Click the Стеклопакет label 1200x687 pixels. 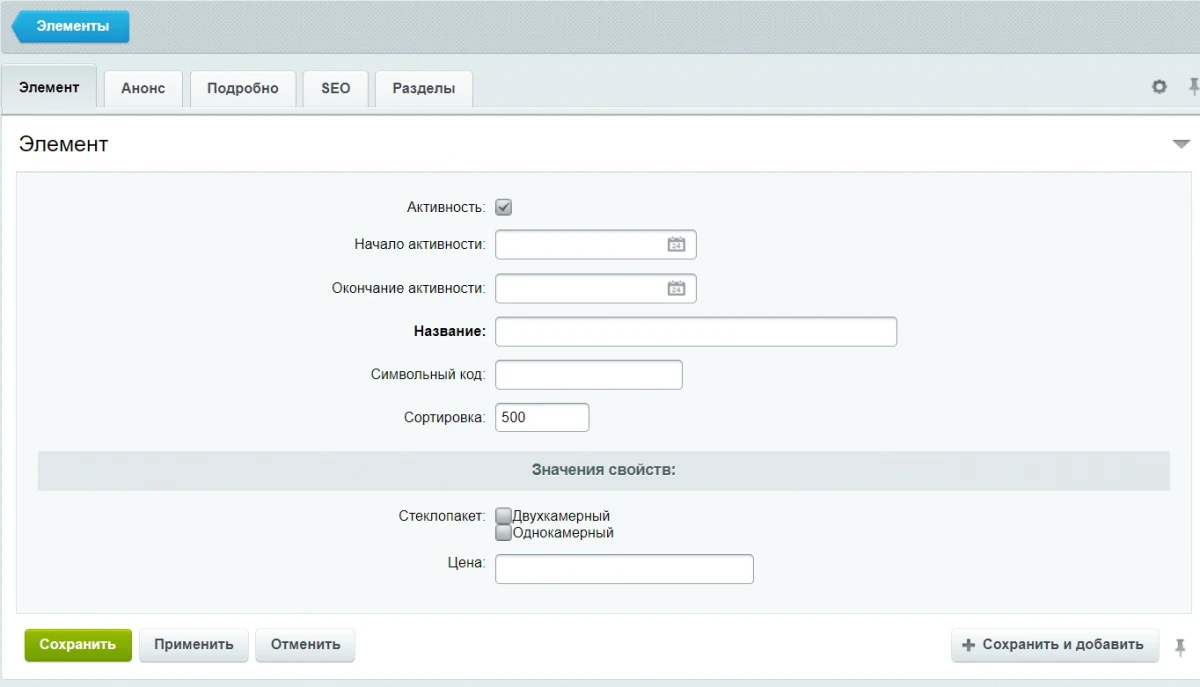(441, 516)
